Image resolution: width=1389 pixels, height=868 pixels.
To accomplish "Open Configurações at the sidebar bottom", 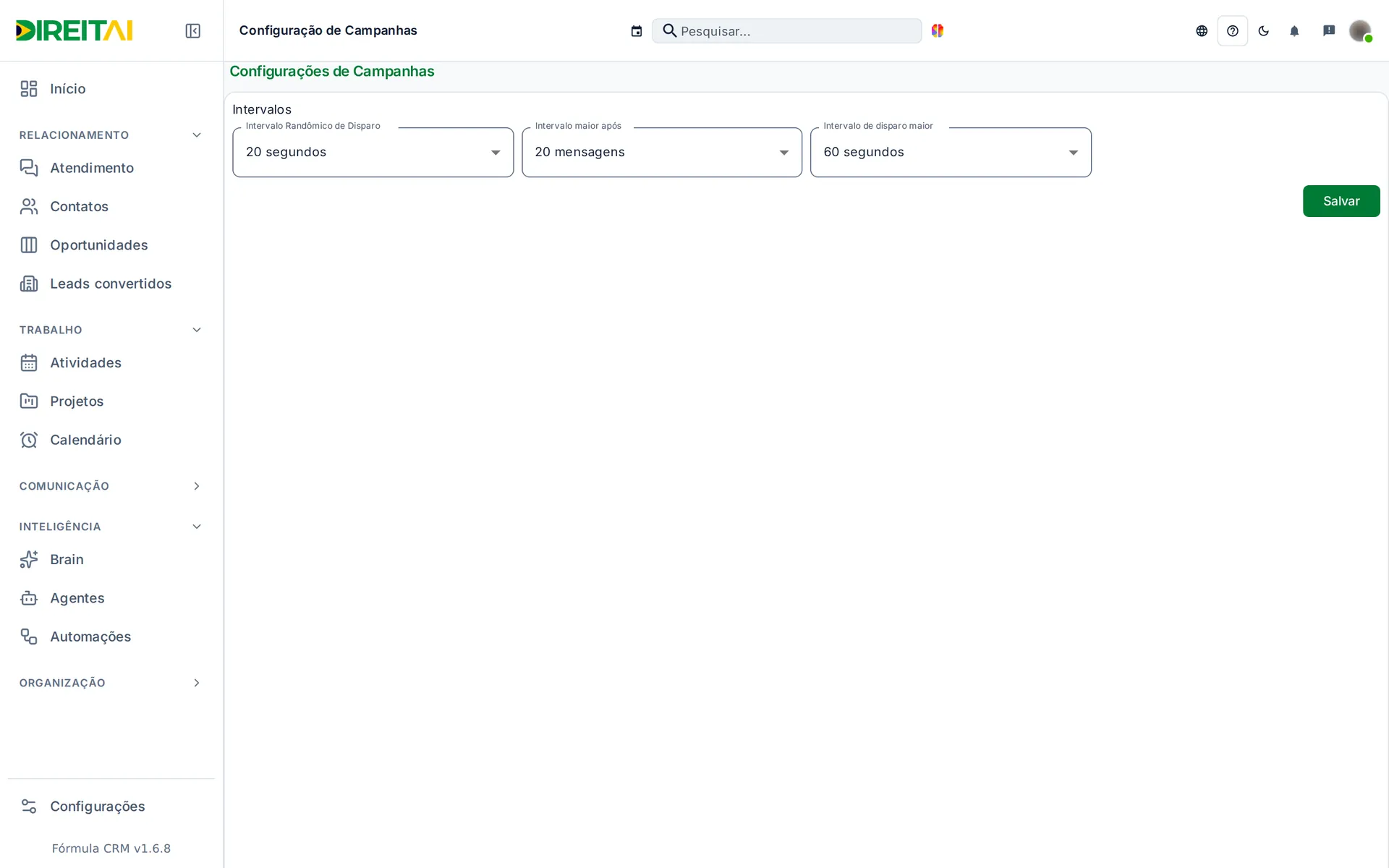I will [x=111, y=806].
